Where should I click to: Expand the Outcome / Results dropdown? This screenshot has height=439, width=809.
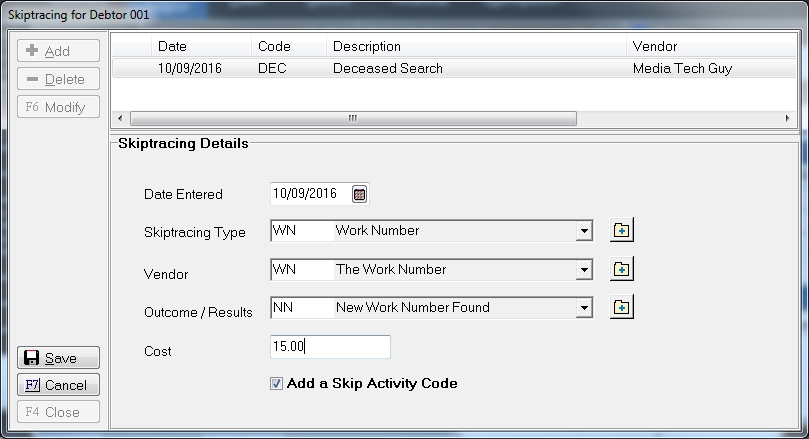pyautogui.click(x=584, y=308)
